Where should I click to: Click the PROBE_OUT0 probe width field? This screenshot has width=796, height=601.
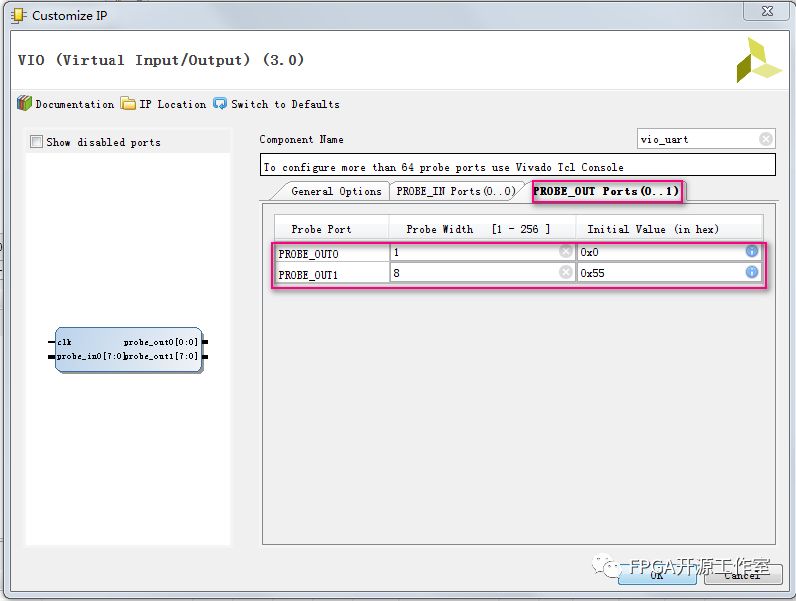(475, 252)
